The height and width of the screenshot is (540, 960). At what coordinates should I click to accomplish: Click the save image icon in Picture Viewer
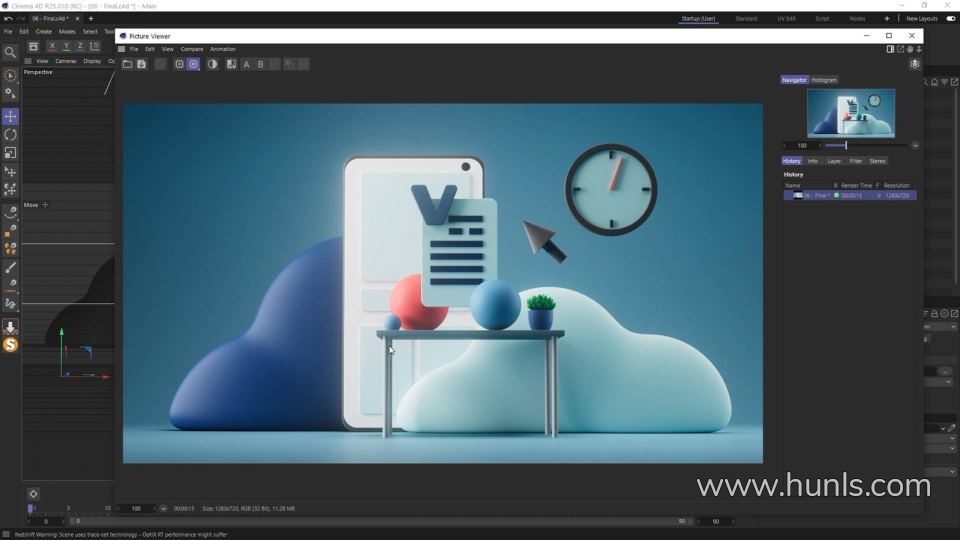pos(141,64)
